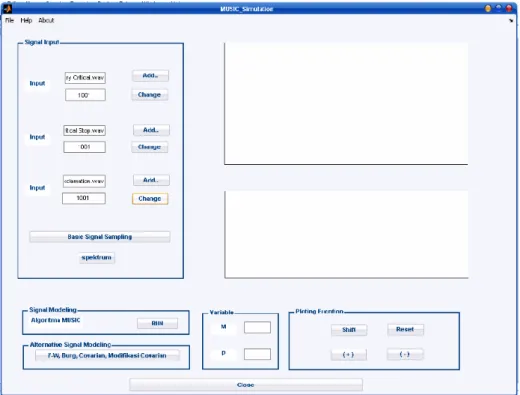This screenshot has height=395, width=520.
Task: Click Add button for first input
Action: [x=150, y=76]
